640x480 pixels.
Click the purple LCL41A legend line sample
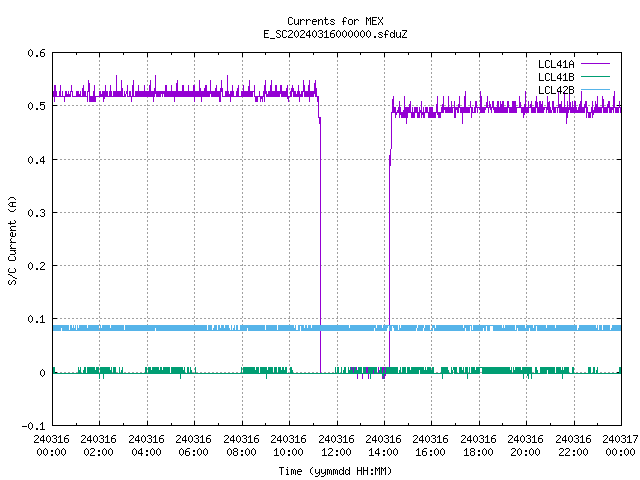click(596, 64)
